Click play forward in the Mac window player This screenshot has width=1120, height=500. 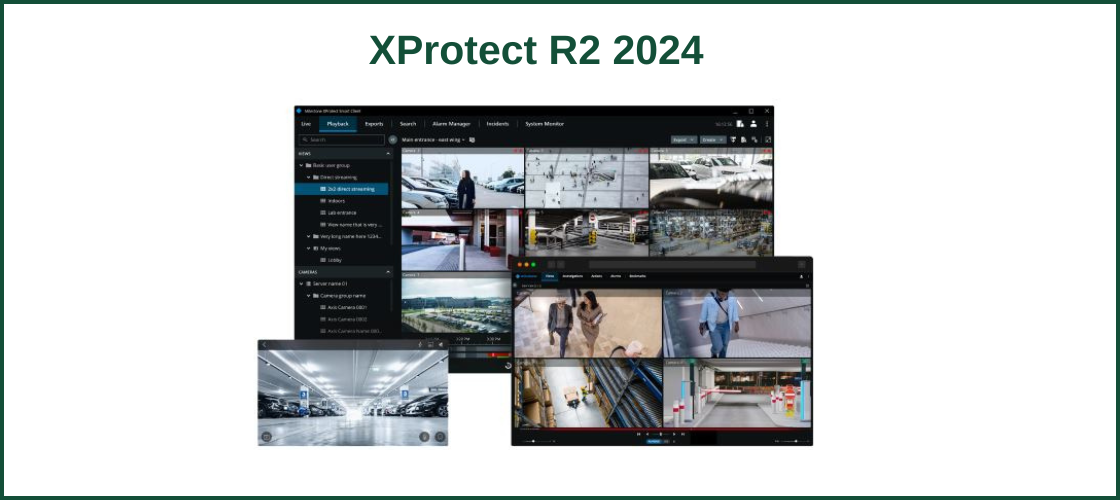(674, 434)
